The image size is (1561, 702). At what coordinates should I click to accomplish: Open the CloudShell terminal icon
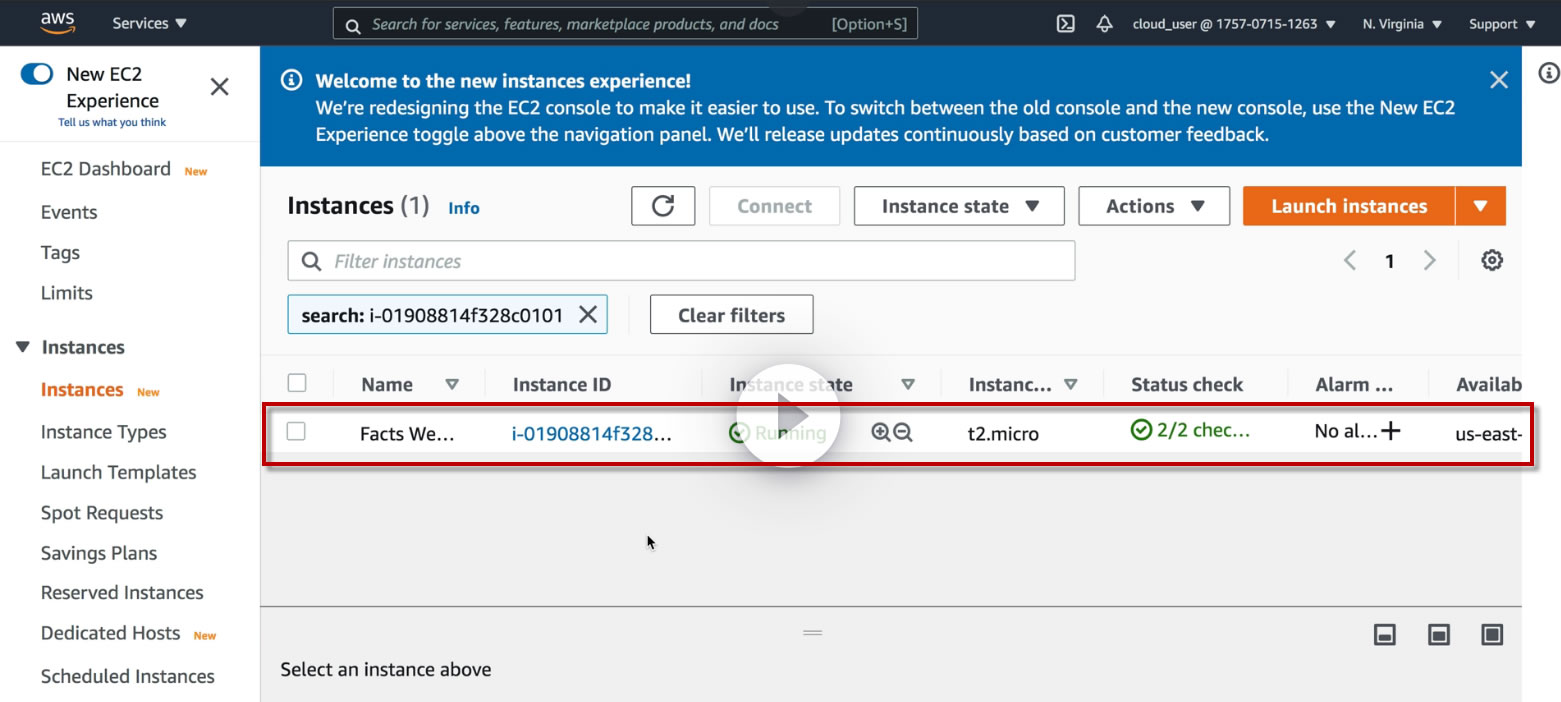(x=1065, y=24)
